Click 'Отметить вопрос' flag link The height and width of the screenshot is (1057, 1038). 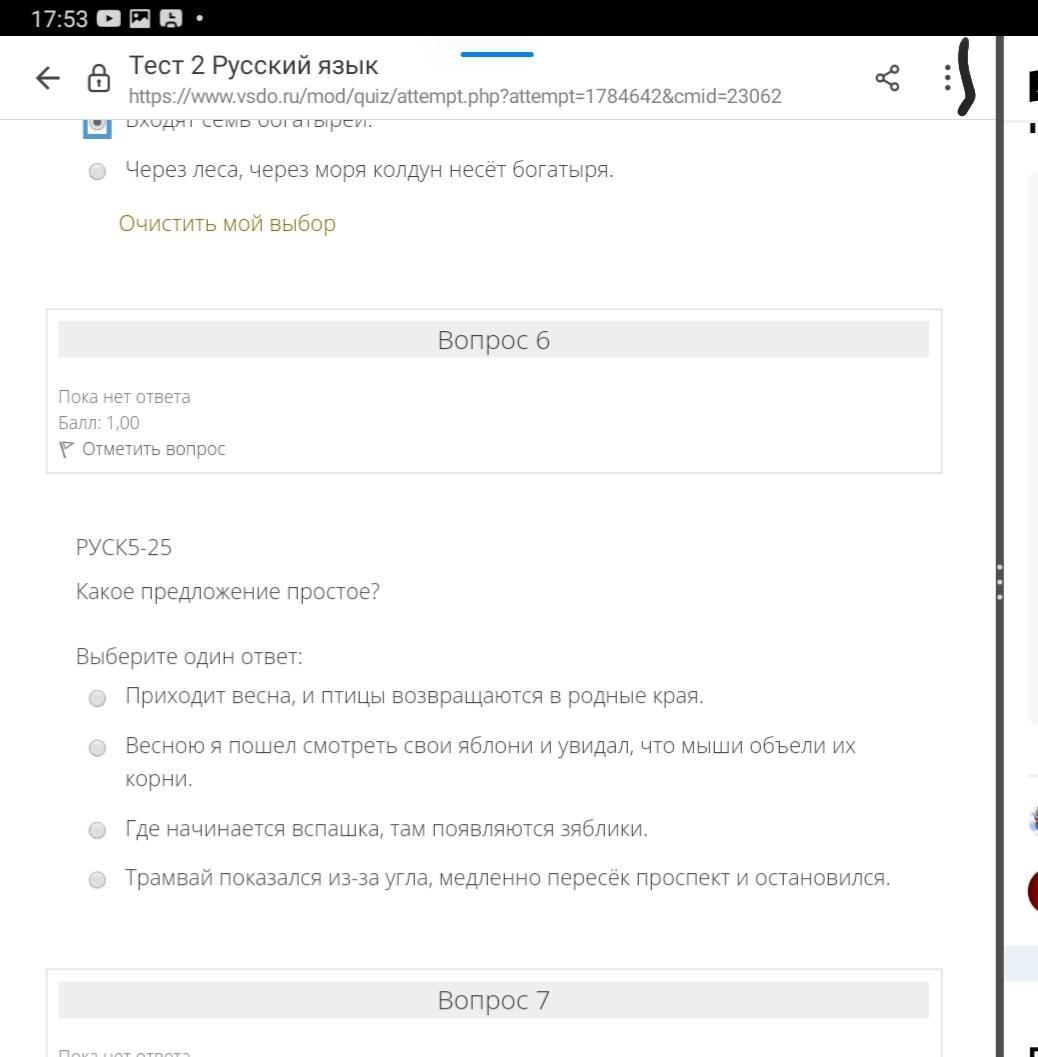click(x=153, y=449)
